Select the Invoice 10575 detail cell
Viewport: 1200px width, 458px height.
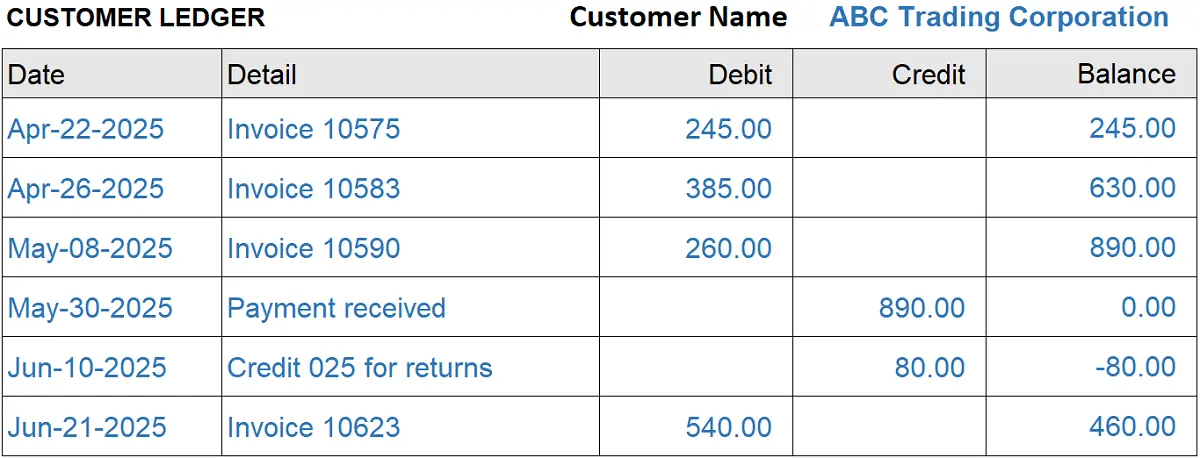point(313,129)
